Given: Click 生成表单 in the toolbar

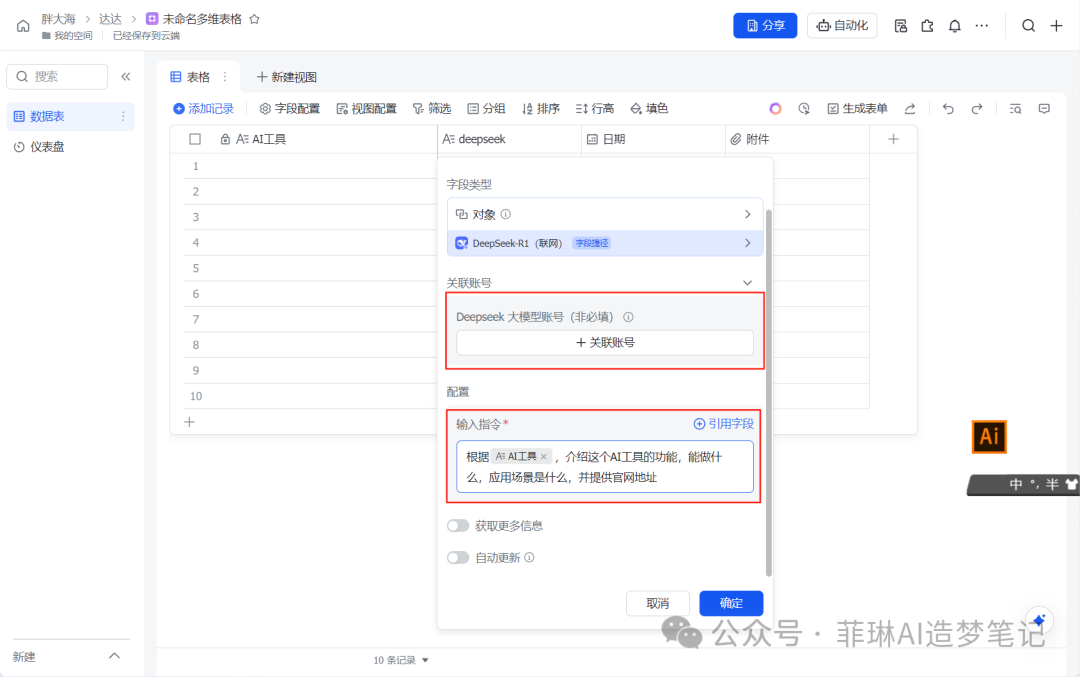Looking at the screenshot, I should tap(858, 109).
